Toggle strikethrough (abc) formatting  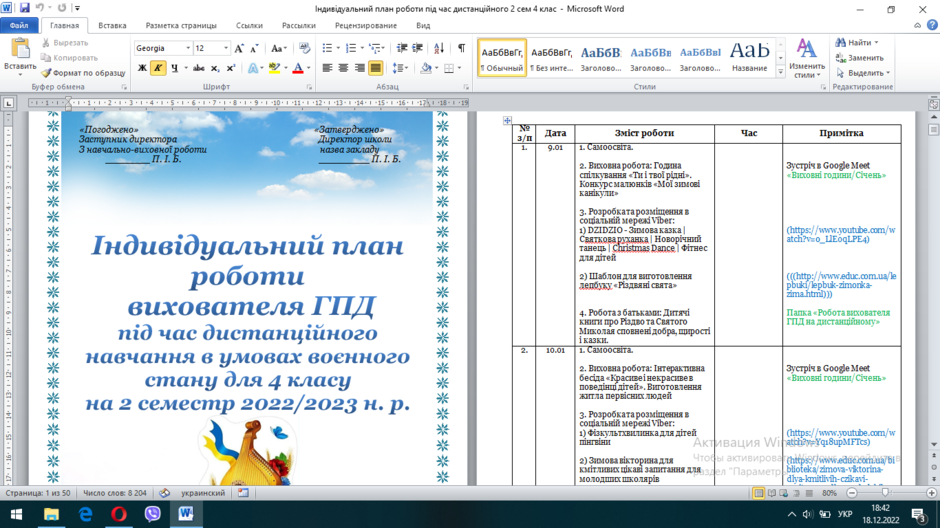[199, 68]
